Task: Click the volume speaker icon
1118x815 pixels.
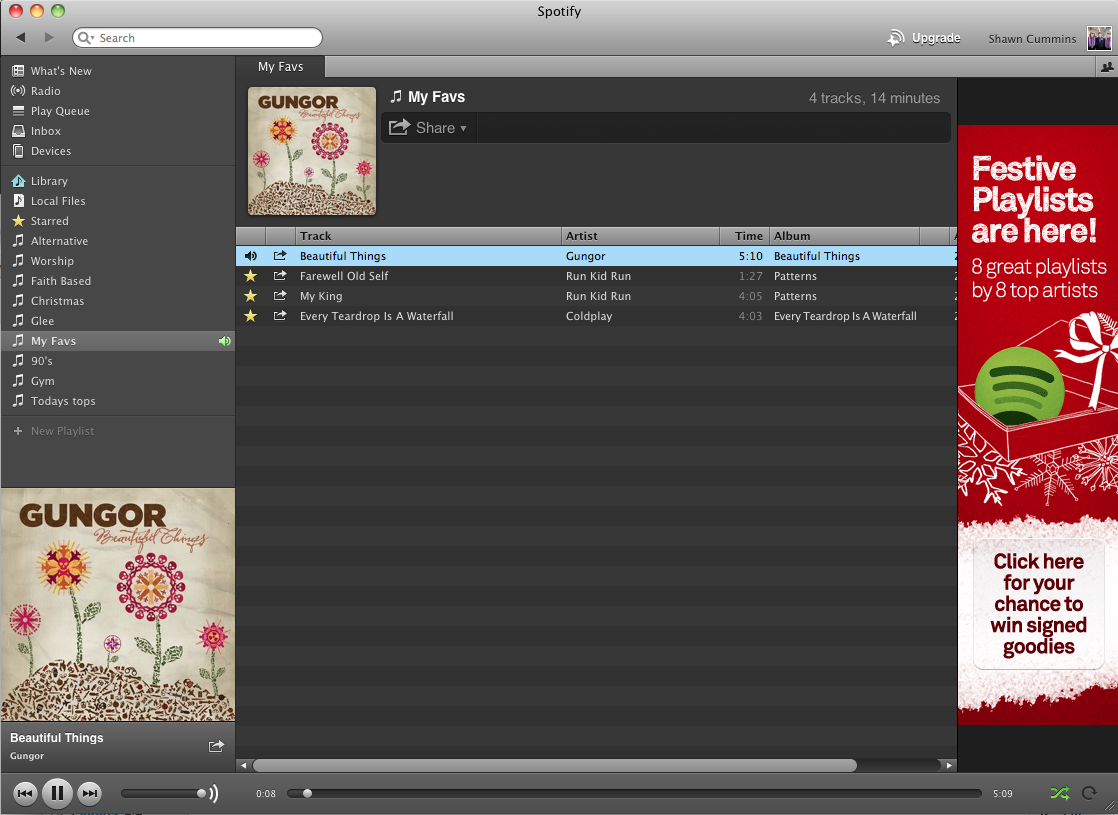Action: (213, 793)
